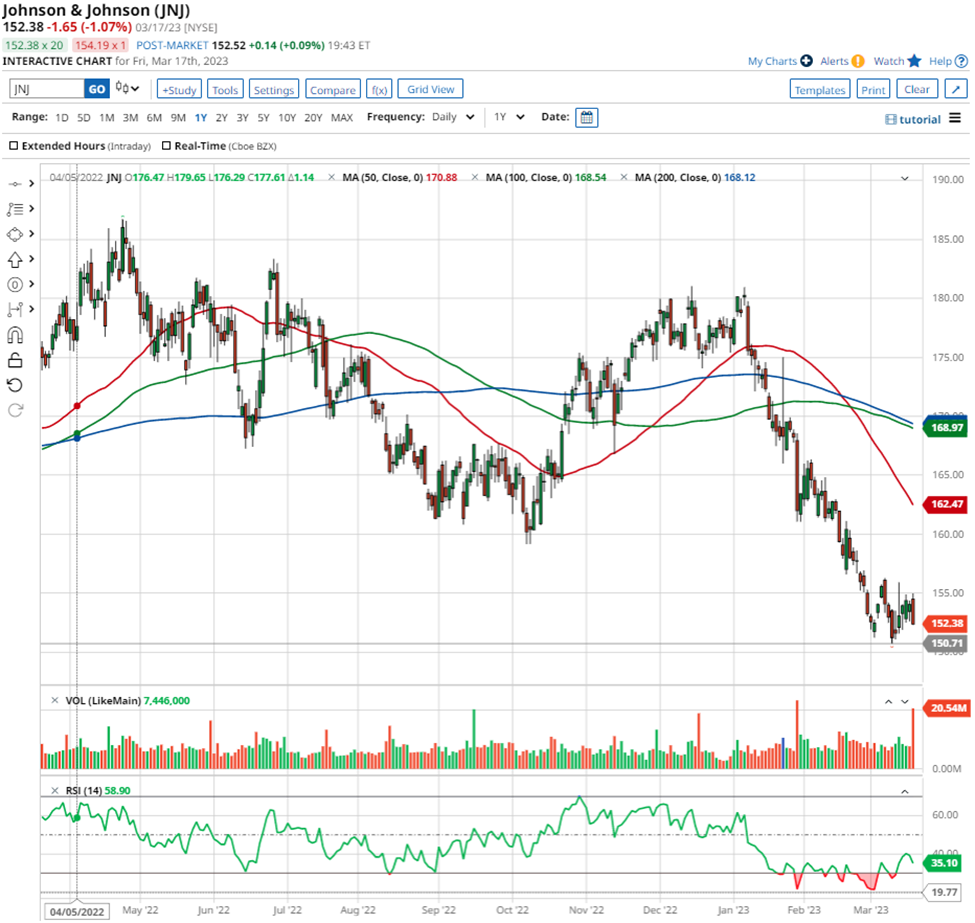The image size is (975, 923).
Task: Toggle the magnet snap tool
Action: 15,335
